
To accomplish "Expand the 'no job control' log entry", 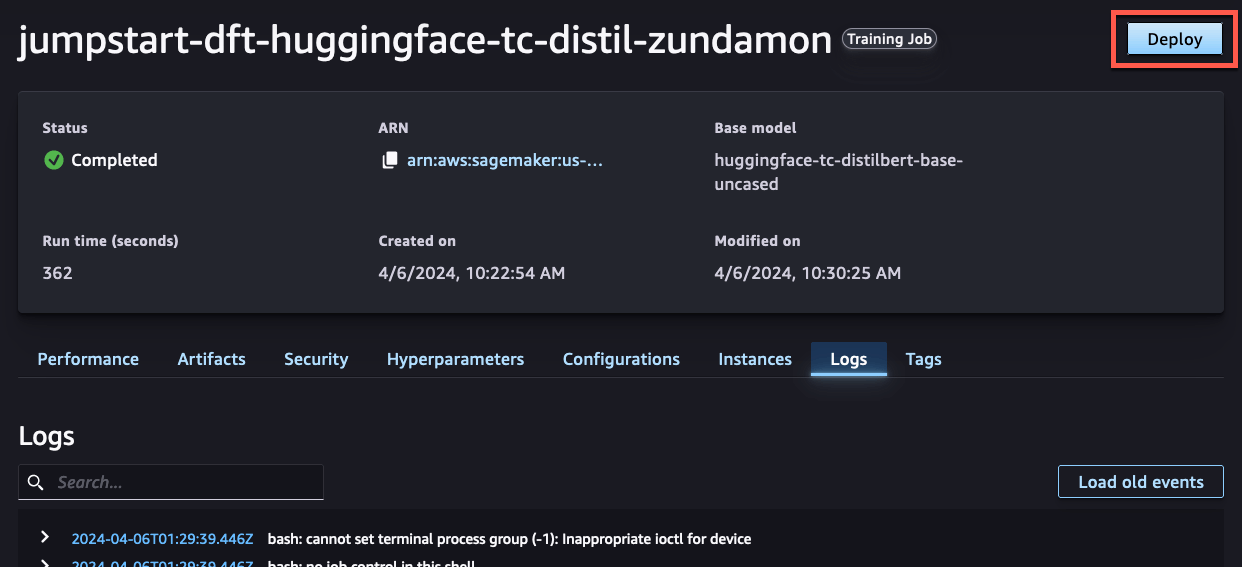I will (44, 563).
